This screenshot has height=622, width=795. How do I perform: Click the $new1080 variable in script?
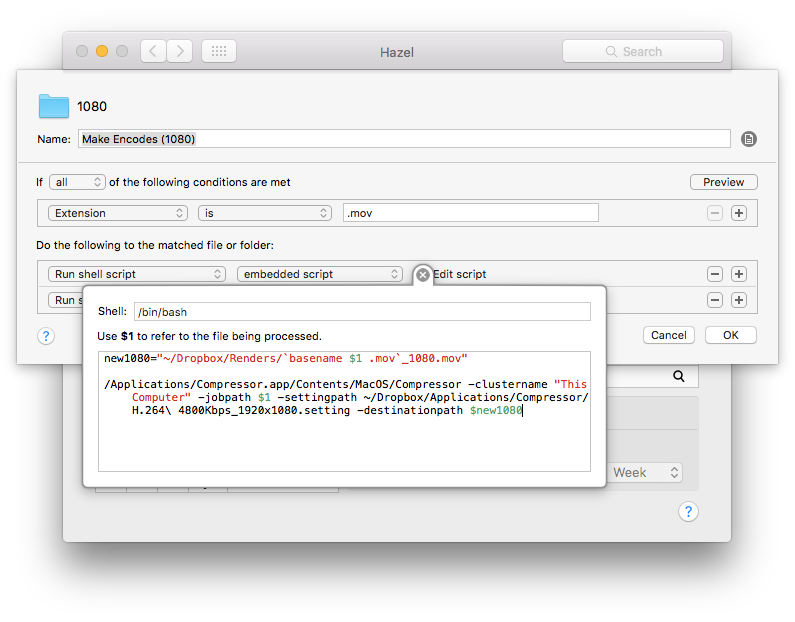point(495,410)
